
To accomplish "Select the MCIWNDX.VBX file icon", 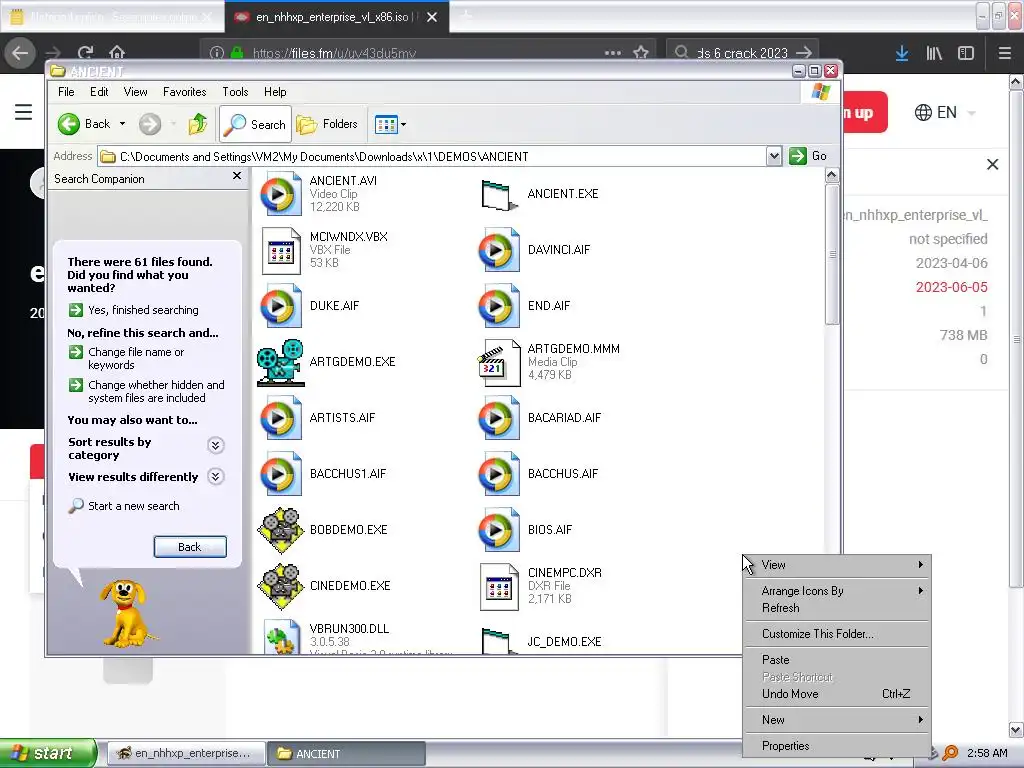I will click(281, 250).
